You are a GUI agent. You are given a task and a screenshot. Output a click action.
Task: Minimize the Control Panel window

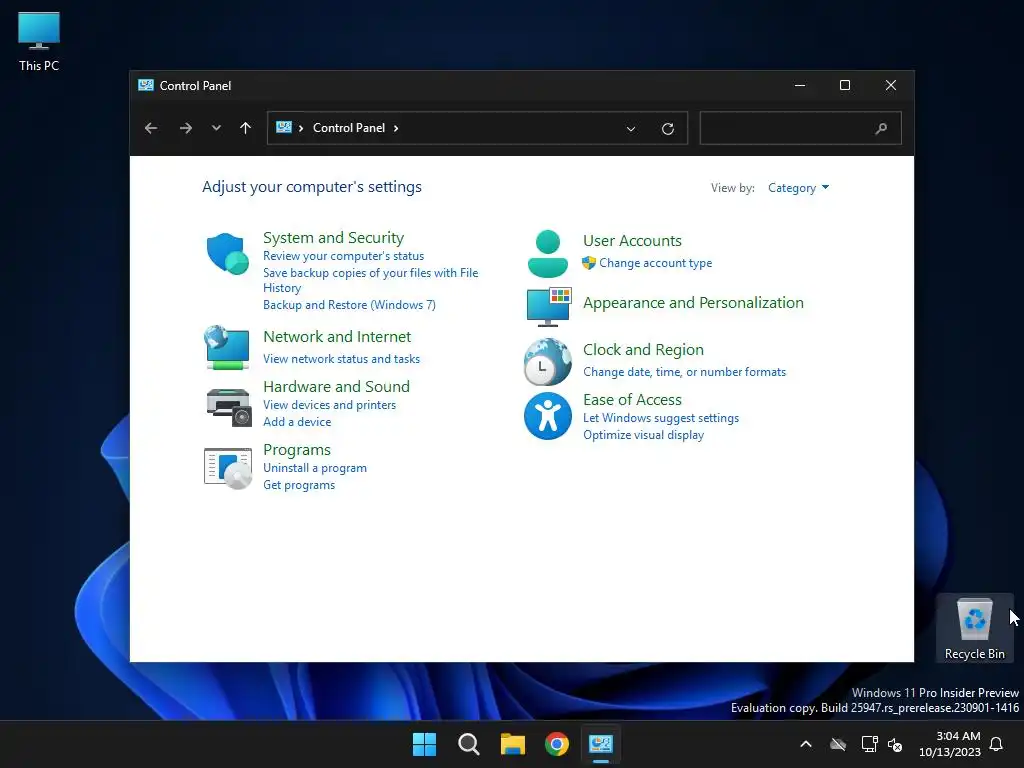tap(799, 85)
